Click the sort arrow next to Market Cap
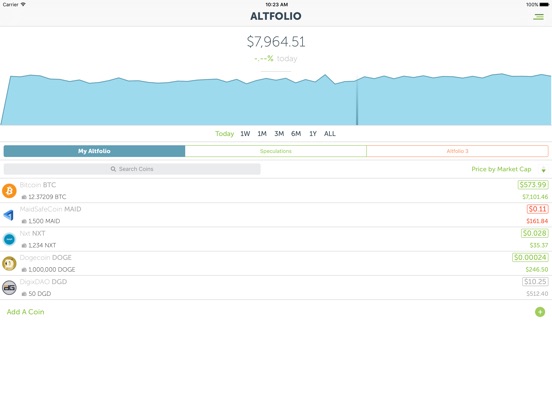This screenshot has width=552, height=414. (544, 170)
